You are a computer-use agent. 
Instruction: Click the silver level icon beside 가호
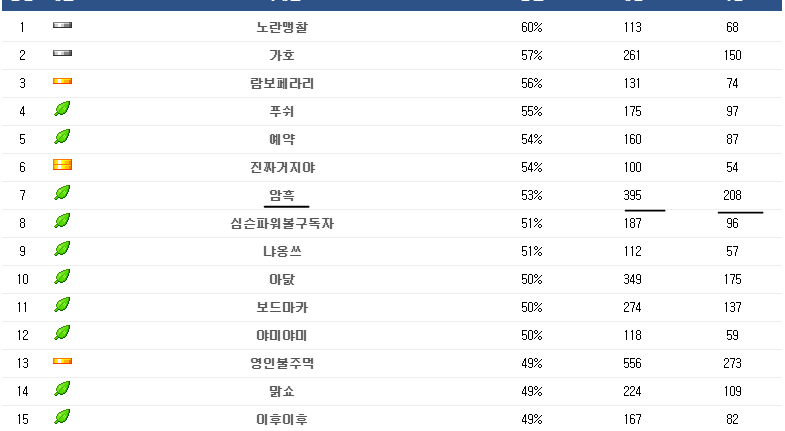click(x=62, y=55)
